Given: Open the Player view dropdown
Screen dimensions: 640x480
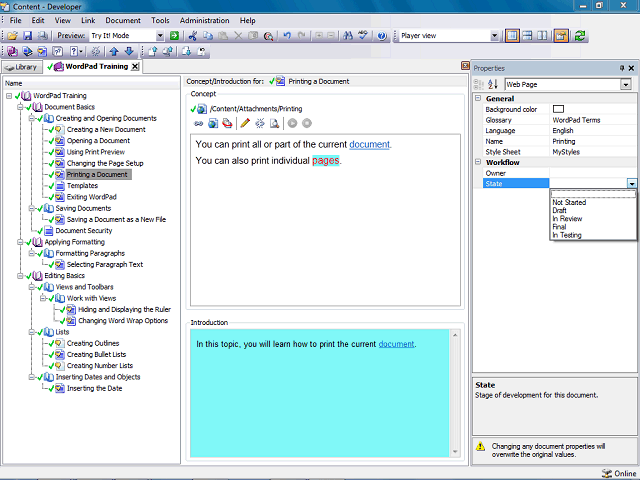Looking at the screenshot, I should [494, 36].
